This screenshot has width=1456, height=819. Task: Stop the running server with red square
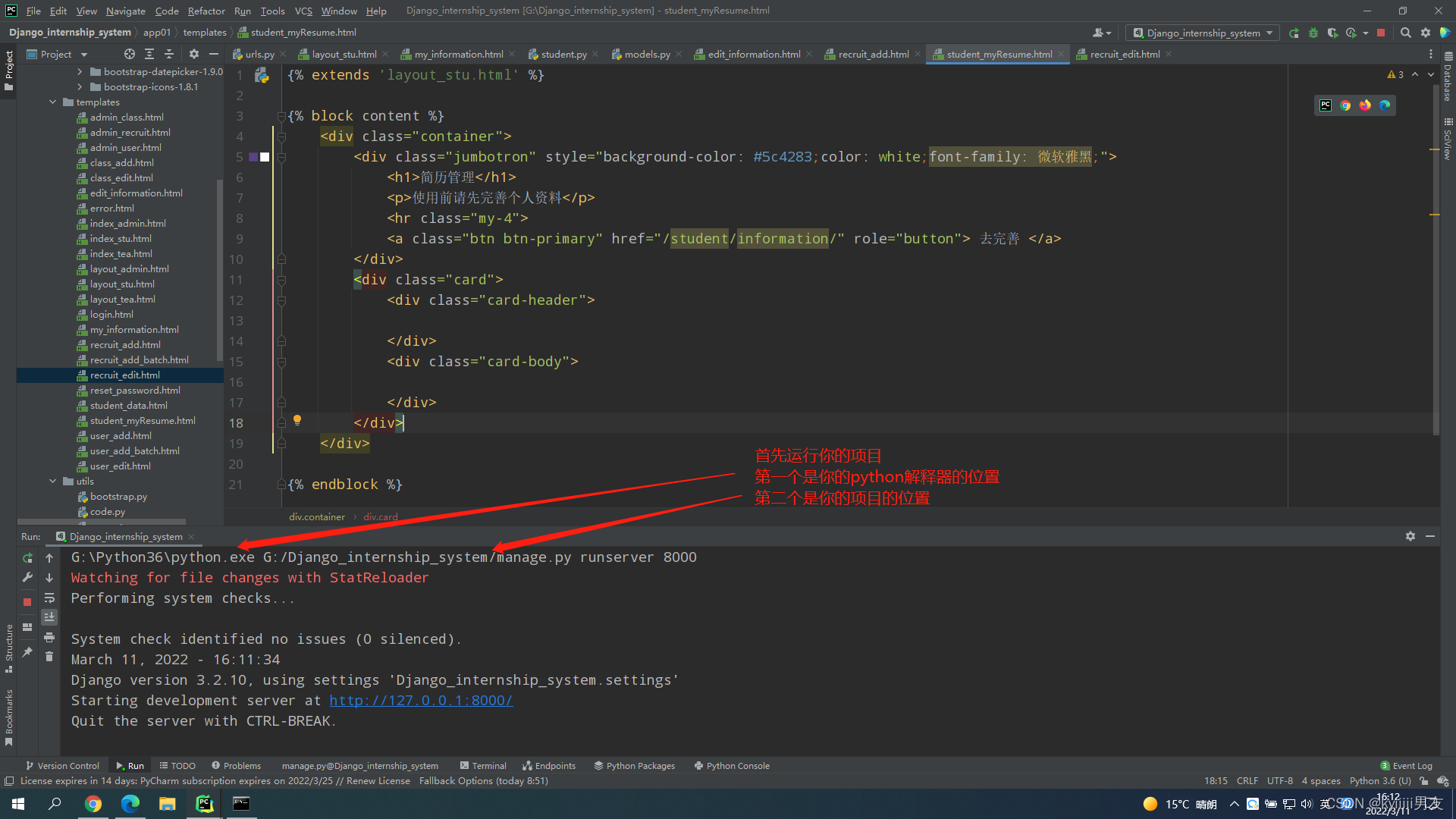coord(27,602)
